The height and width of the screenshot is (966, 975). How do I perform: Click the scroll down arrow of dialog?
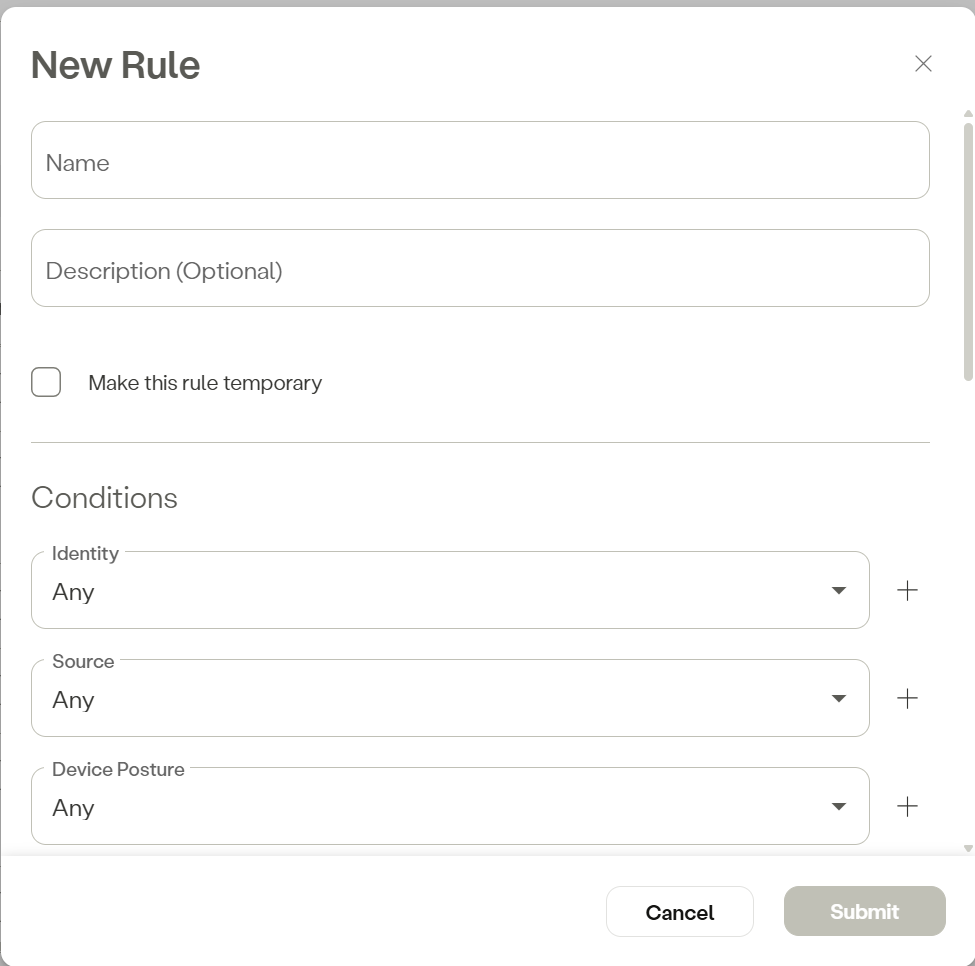point(968,849)
